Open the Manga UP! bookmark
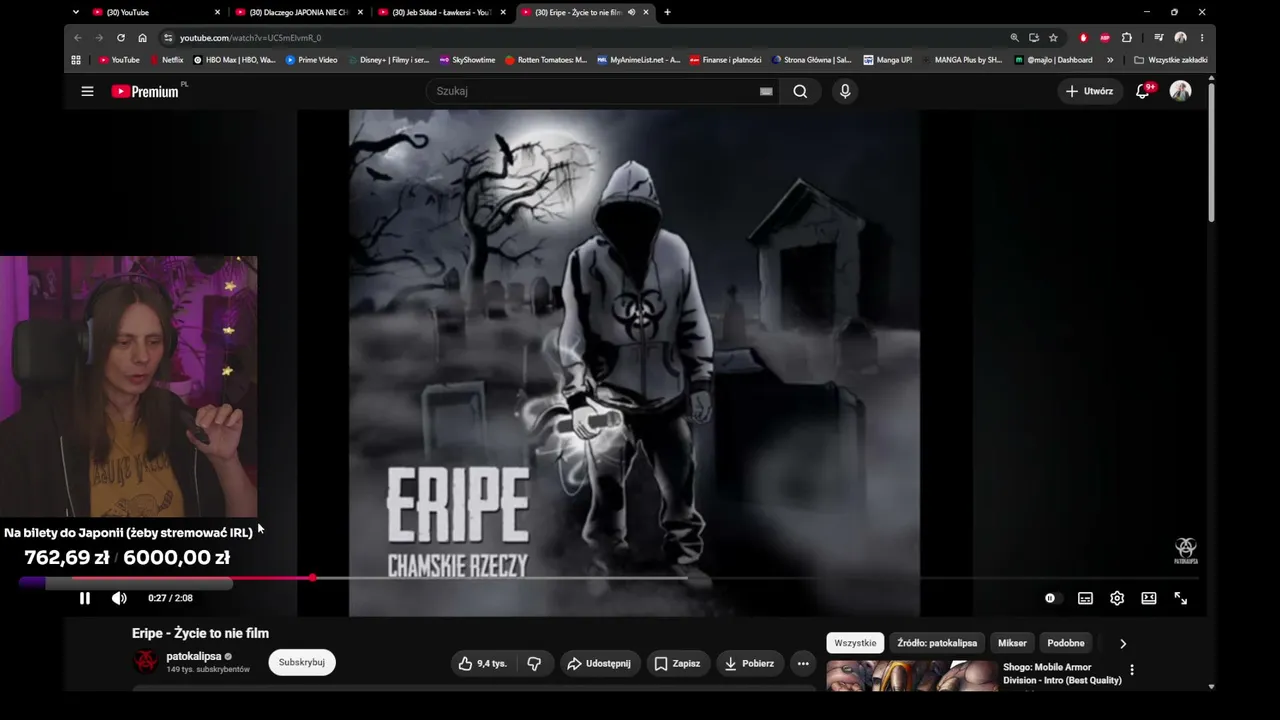This screenshot has height=720, width=1280. [x=888, y=60]
